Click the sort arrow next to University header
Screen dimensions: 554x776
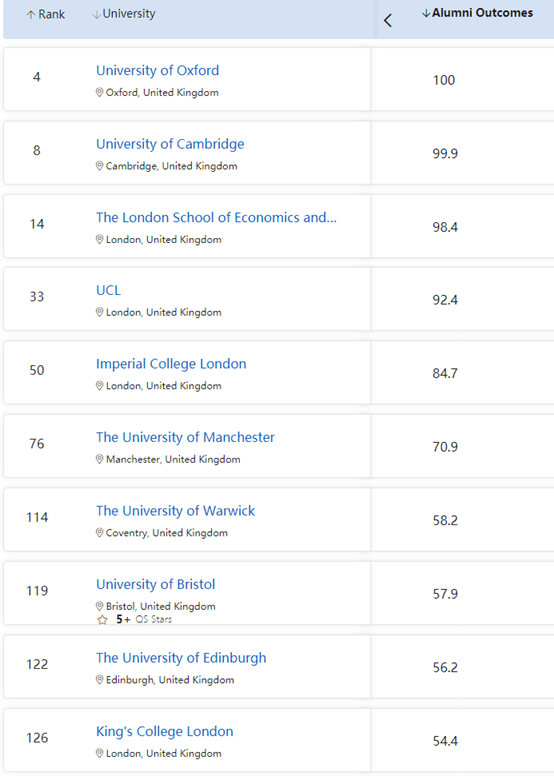point(97,15)
